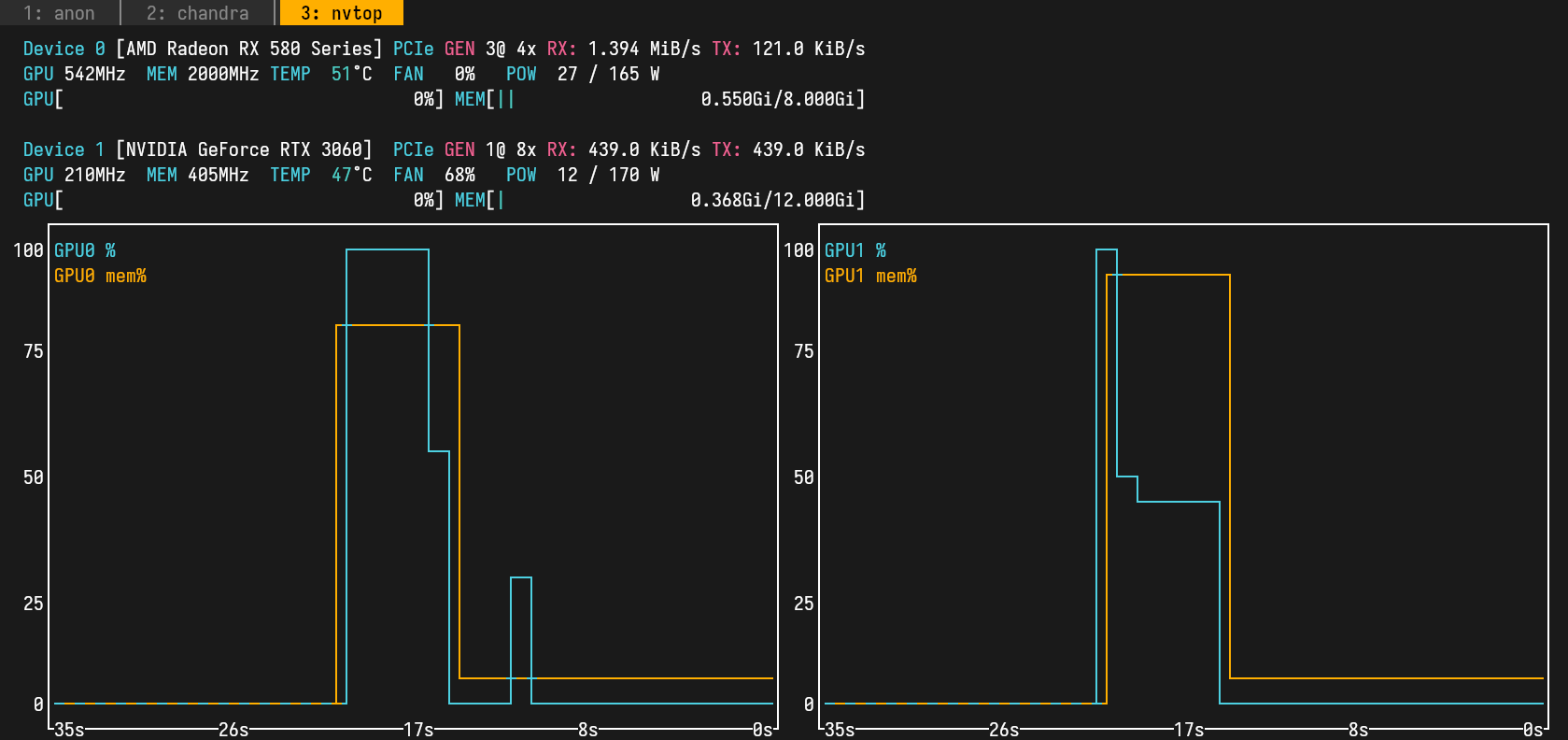Click the "35s" time label under the GPU1 chart
The width and height of the screenshot is (1568, 740).
click(840, 730)
